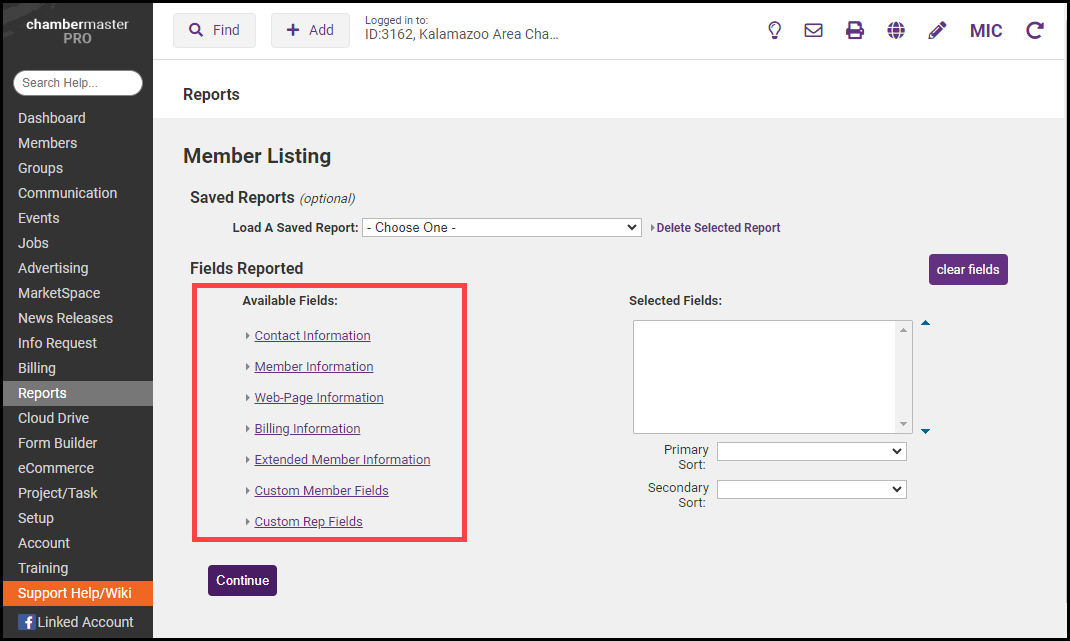The image size is (1070, 641).
Task: Click the printer icon in header
Action: click(855, 30)
